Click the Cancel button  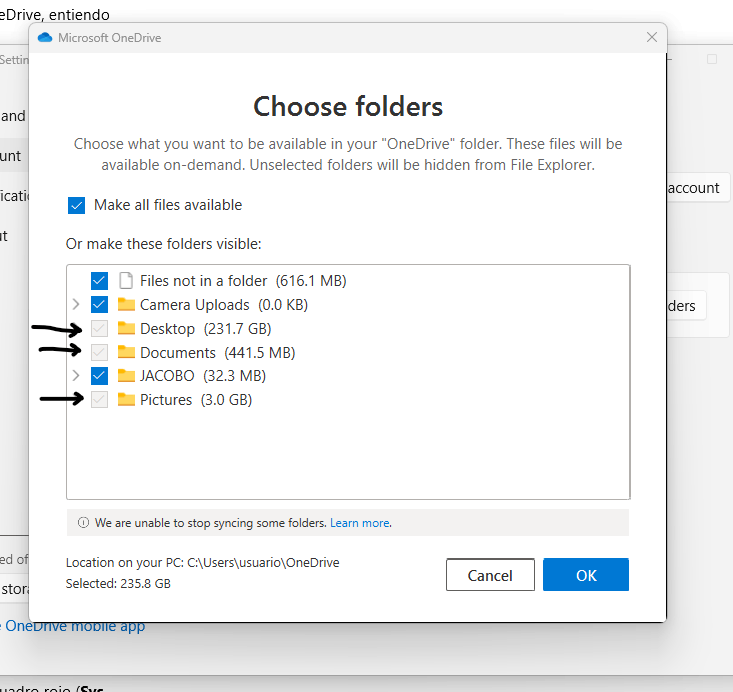tap(490, 575)
